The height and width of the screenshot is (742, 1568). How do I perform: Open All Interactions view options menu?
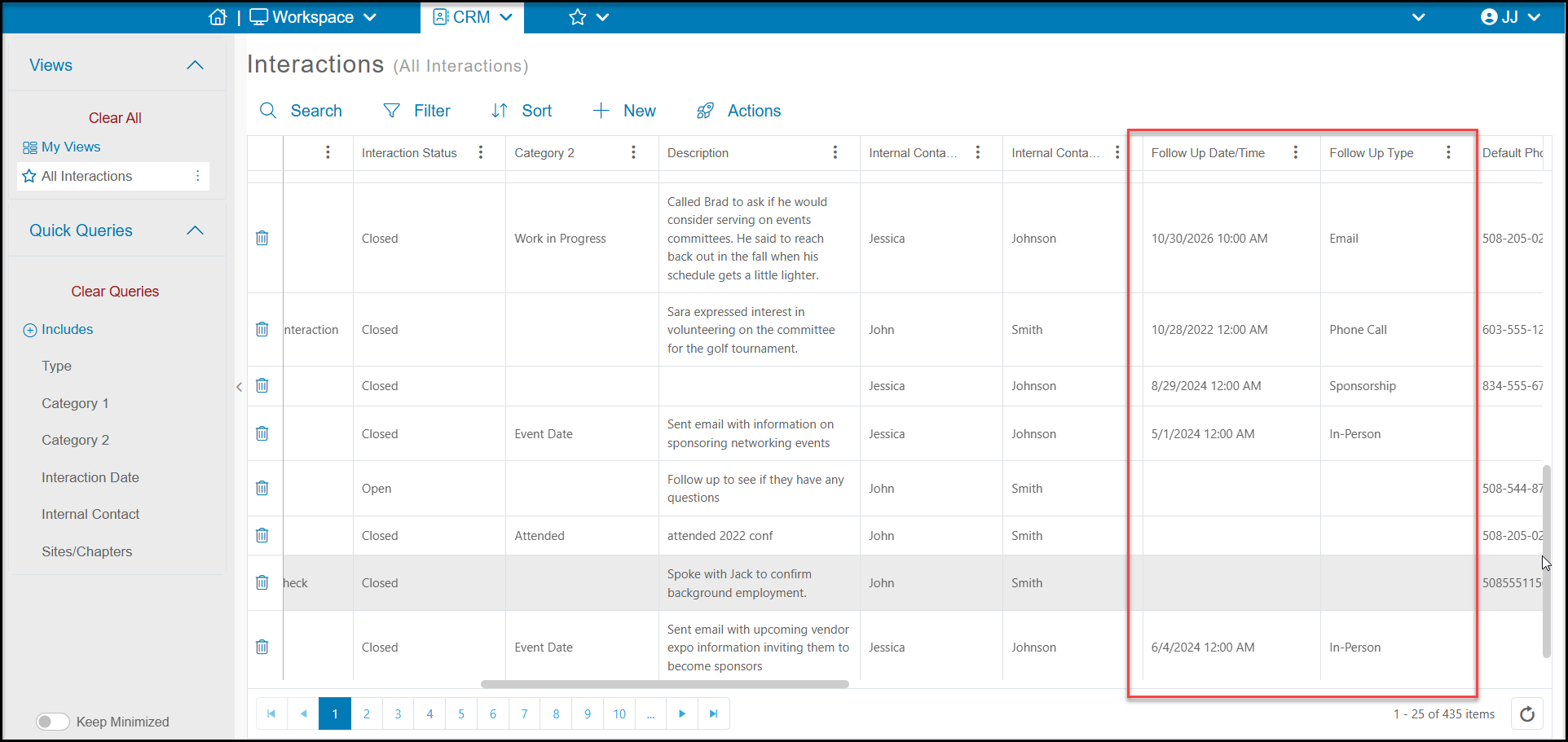pyautogui.click(x=197, y=176)
